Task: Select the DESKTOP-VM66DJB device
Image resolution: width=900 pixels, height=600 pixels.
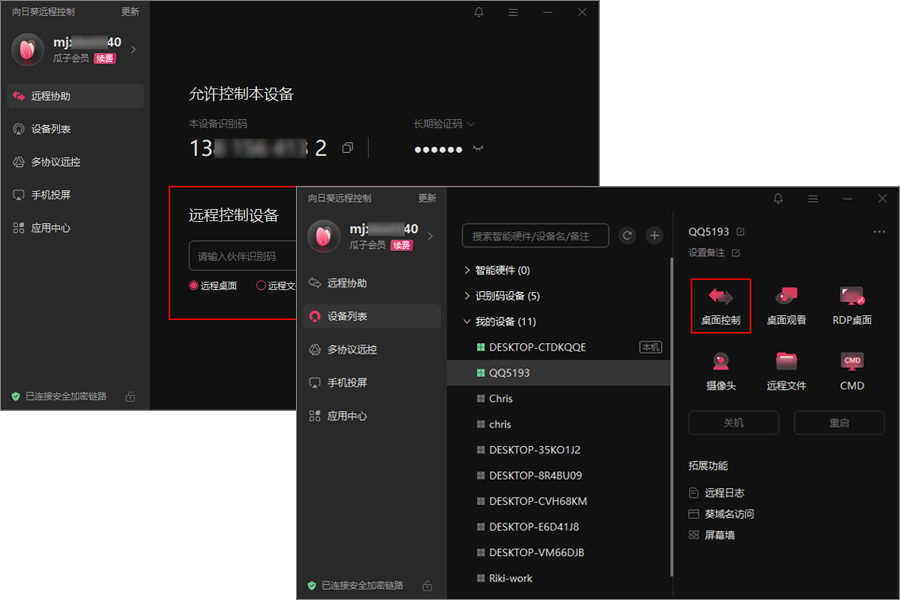Action: (x=558, y=553)
